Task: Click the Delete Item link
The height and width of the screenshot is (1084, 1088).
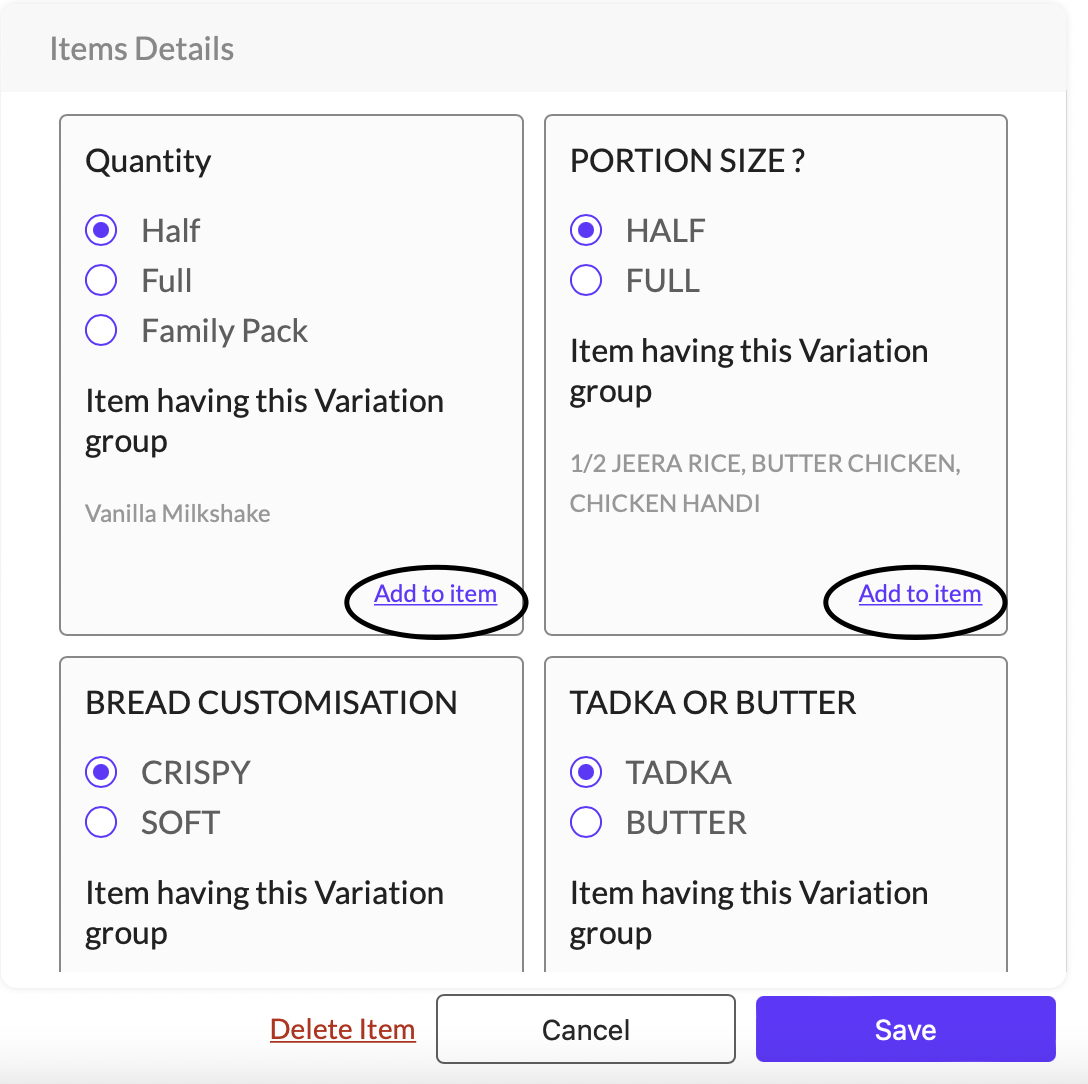Action: click(x=342, y=1030)
